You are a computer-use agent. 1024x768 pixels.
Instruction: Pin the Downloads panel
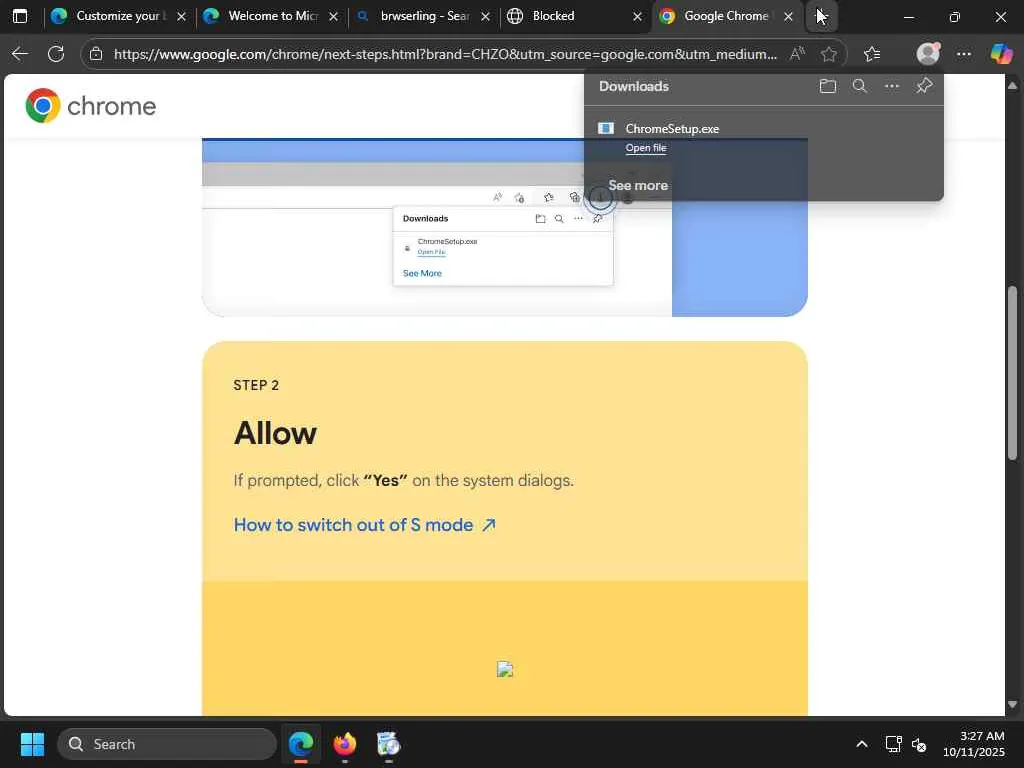tap(923, 86)
